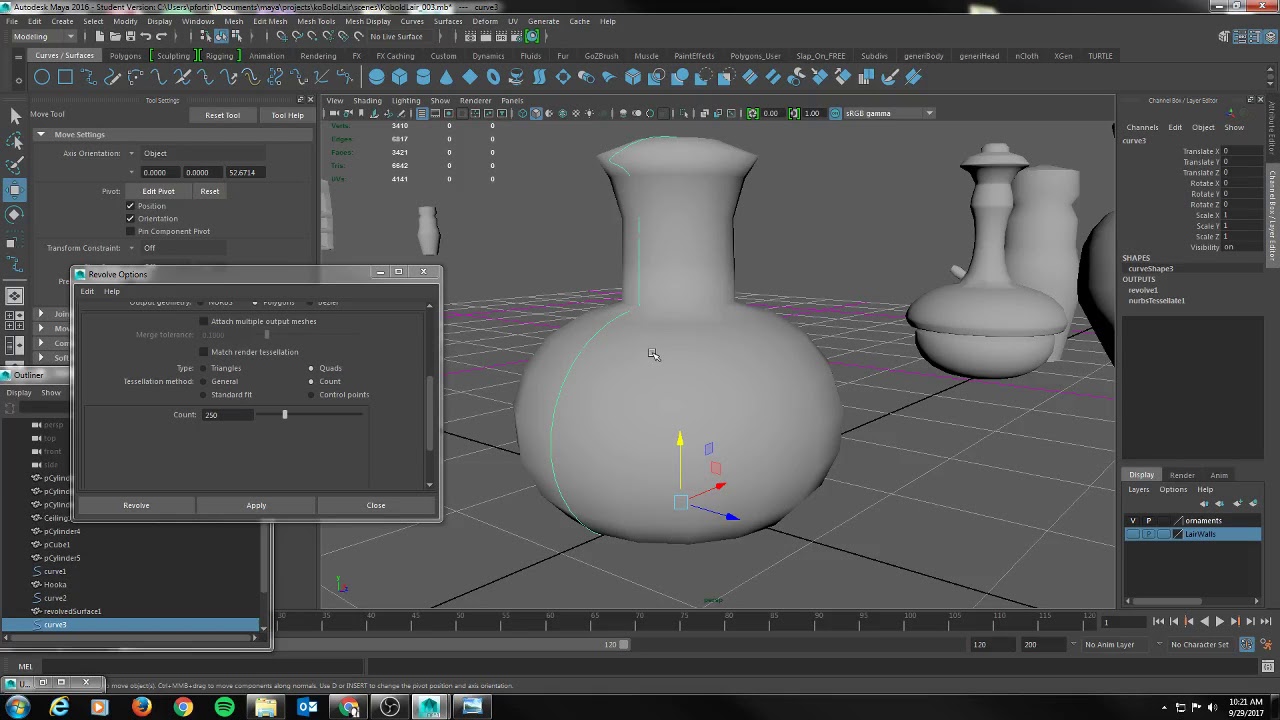1280x720 pixels.
Task: Create a NURBS cylinder from the shelf
Action: pyautogui.click(x=423, y=77)
